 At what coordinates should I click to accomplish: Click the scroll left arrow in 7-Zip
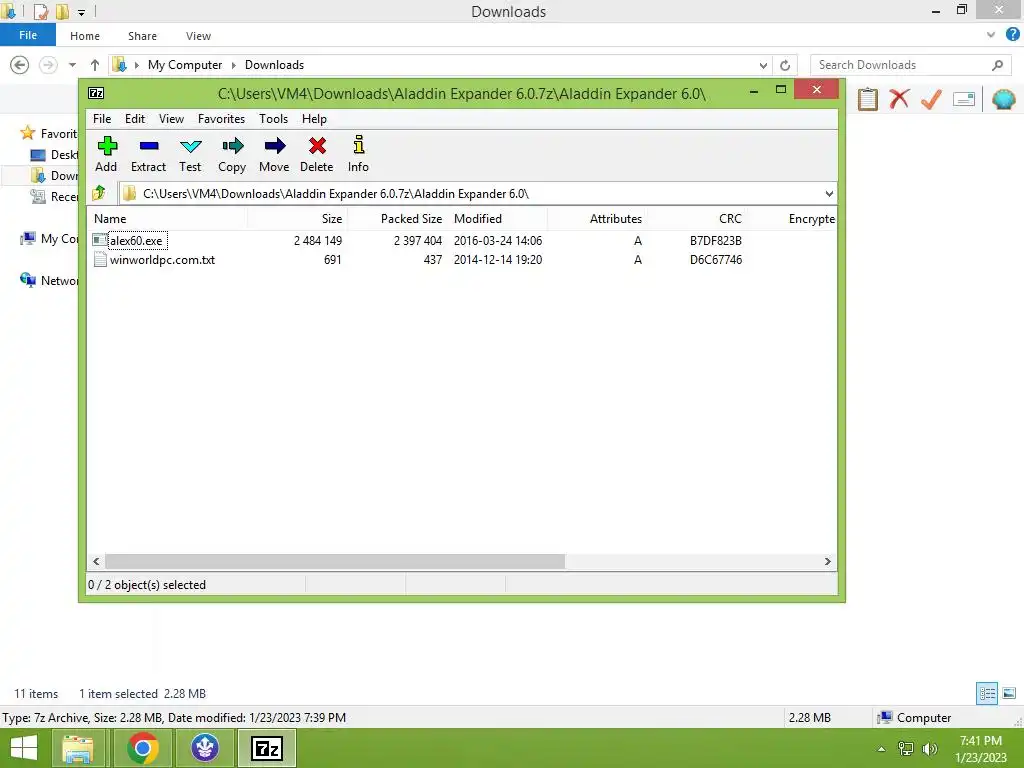click(x=97, y=562)
